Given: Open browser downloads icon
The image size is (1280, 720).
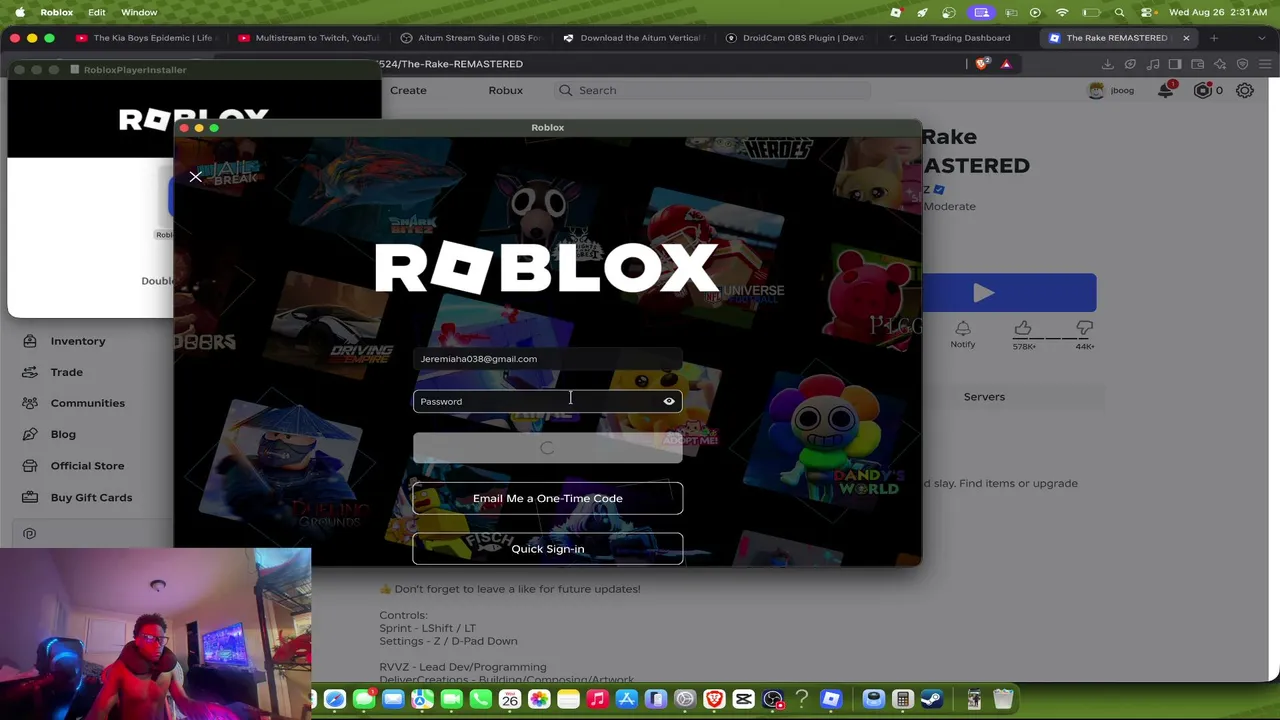Looking at the screenshot, I should tap(1108, 64).
